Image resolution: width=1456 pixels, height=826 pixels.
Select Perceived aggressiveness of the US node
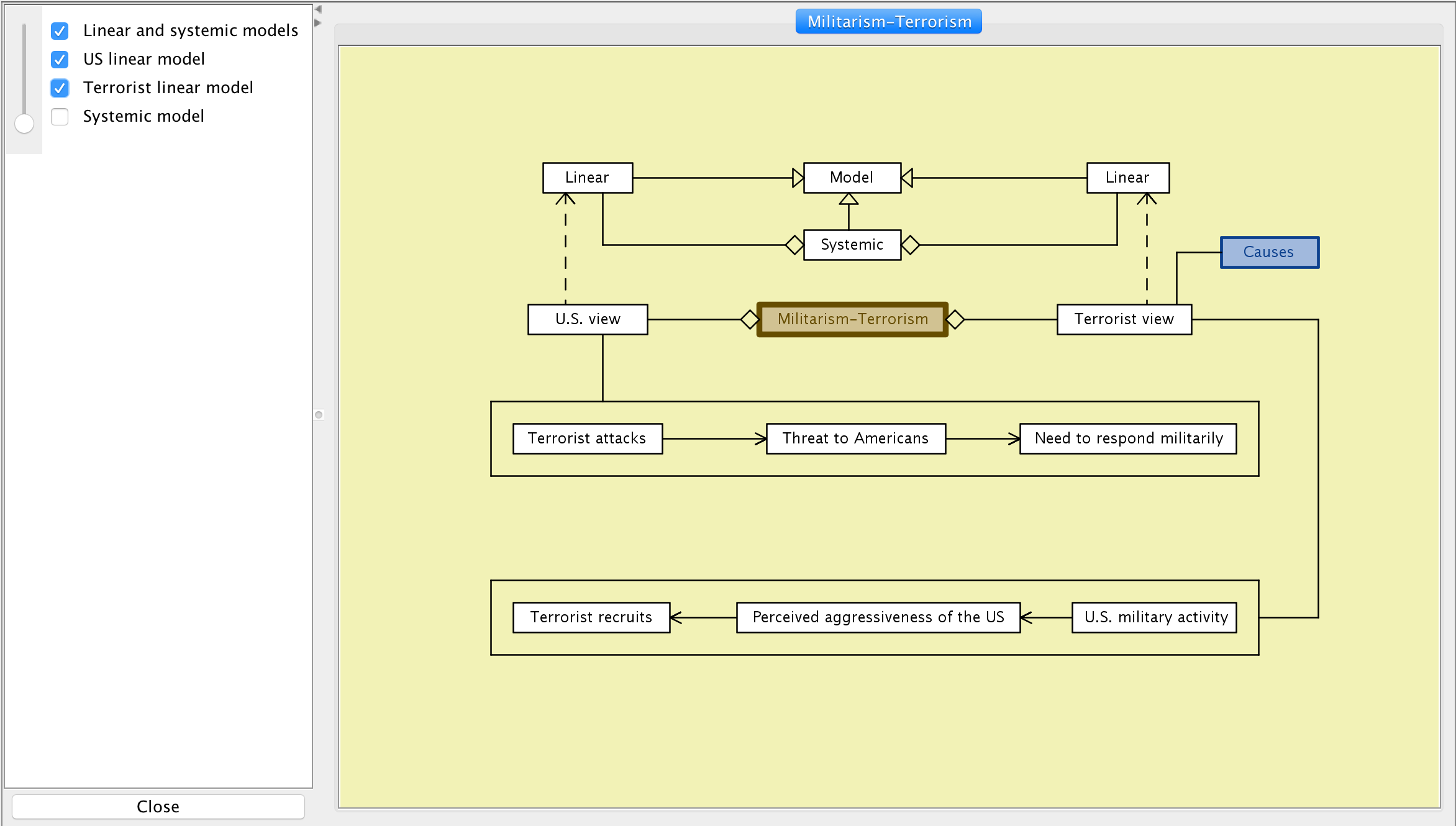coord(878,617)
